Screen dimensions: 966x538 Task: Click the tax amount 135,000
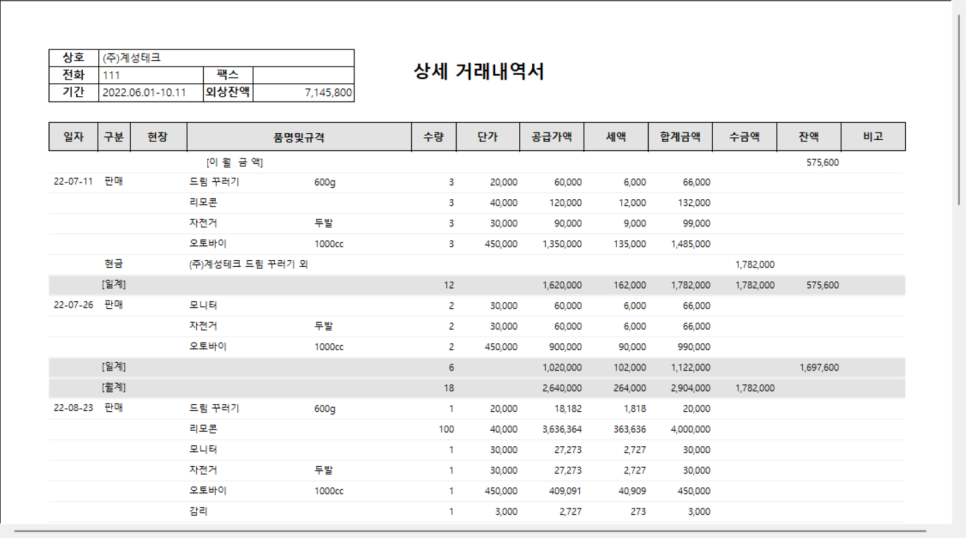[x=630, y=244]
